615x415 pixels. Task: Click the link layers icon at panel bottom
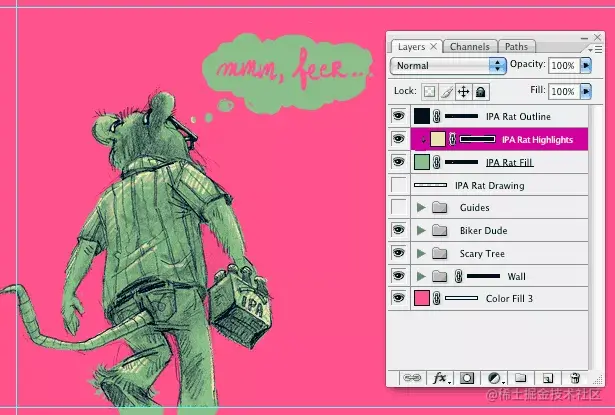412,378
